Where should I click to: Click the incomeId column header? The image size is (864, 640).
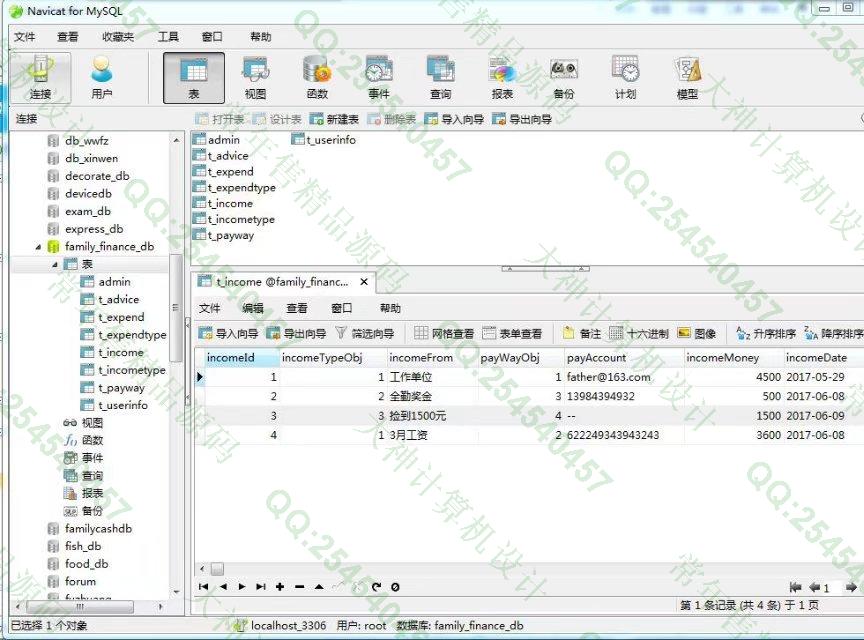point(242,358)
